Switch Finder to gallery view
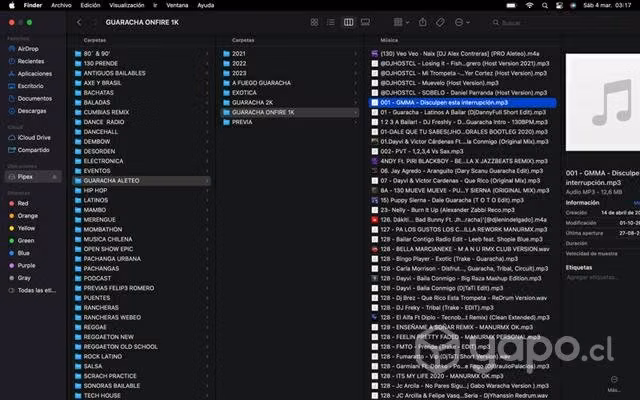 [365, 22]
